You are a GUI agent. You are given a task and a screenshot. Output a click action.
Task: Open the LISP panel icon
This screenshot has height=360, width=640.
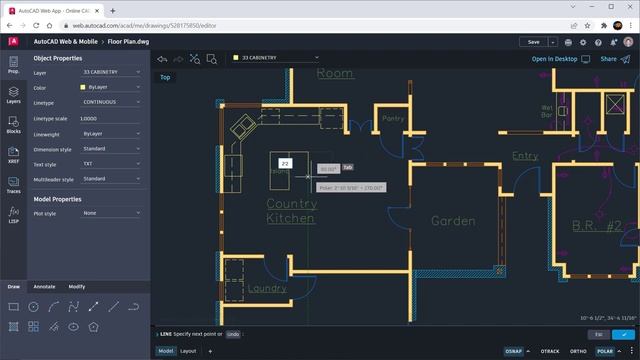(13, 215)
